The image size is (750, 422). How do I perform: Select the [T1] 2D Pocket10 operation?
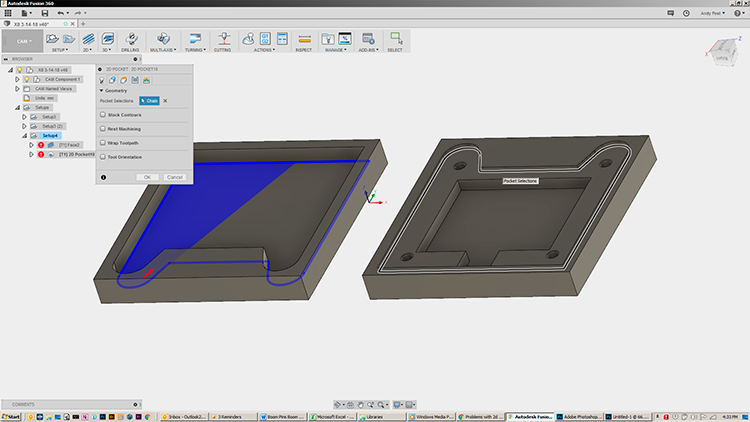tap(77, 155)
